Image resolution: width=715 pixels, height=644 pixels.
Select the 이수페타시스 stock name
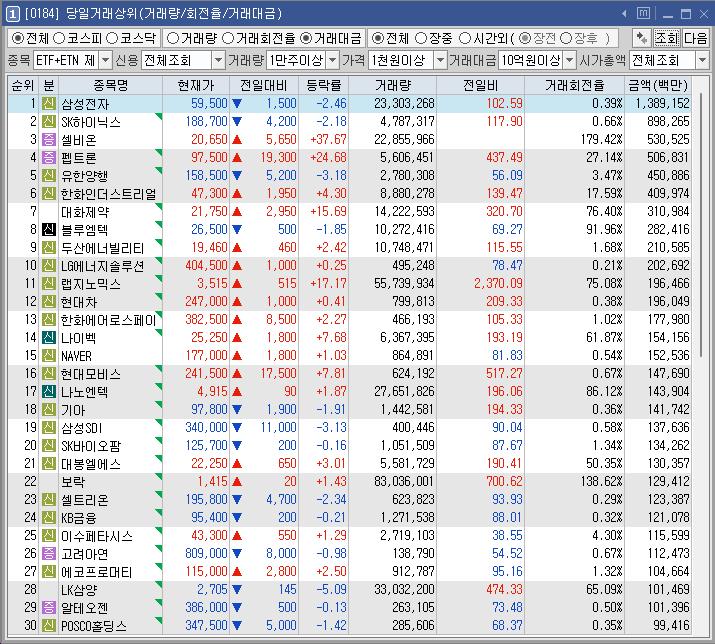[97, 536]
